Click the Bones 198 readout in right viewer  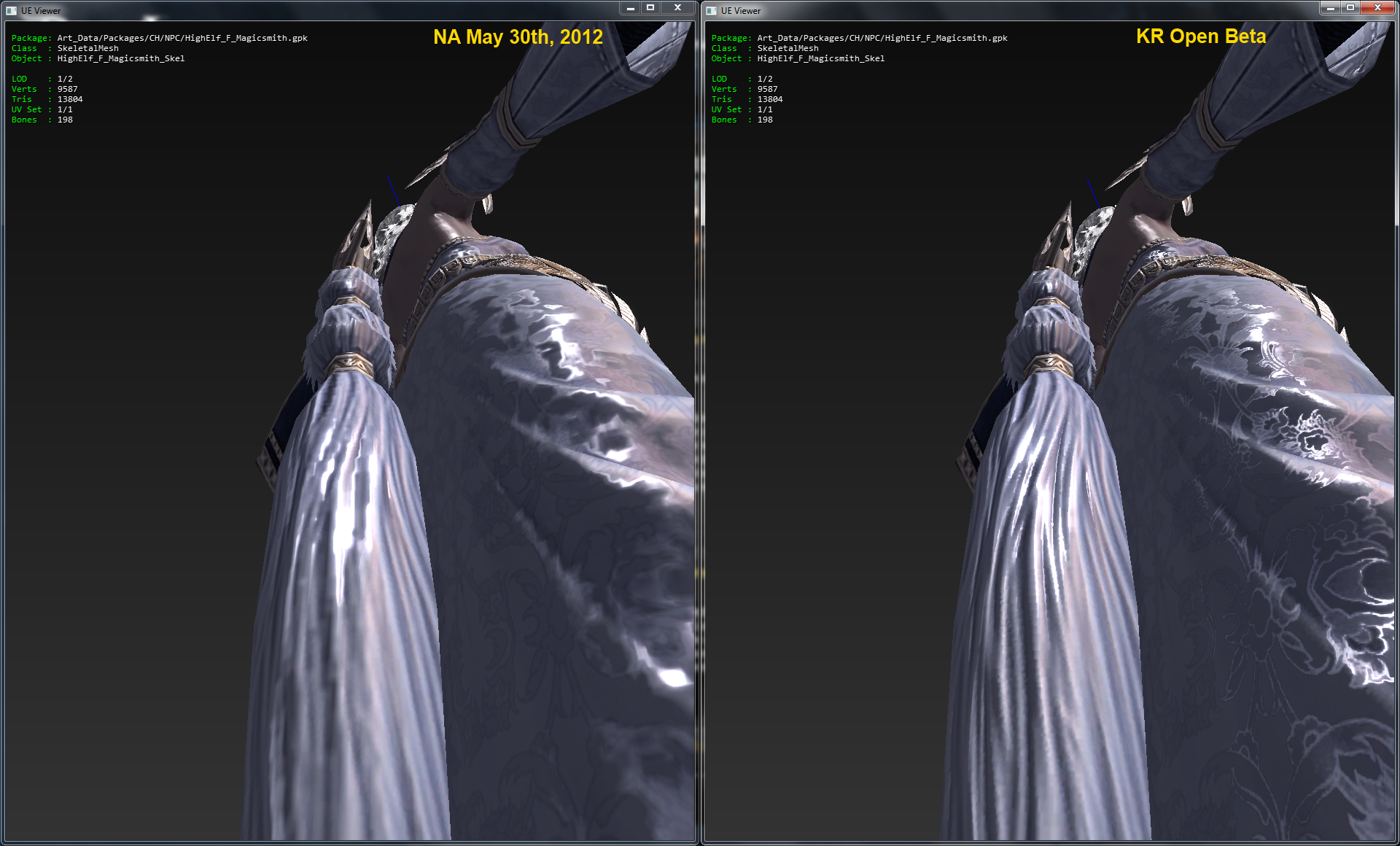764,120
